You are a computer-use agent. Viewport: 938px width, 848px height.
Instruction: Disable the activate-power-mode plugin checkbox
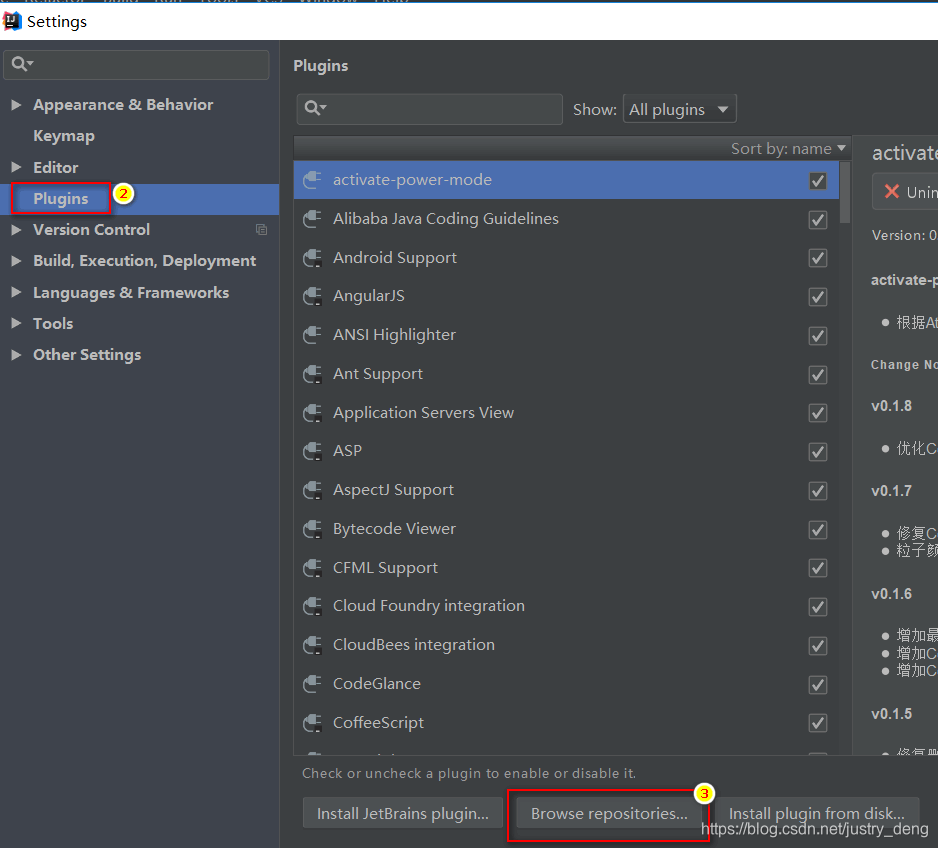coord(818,181)
